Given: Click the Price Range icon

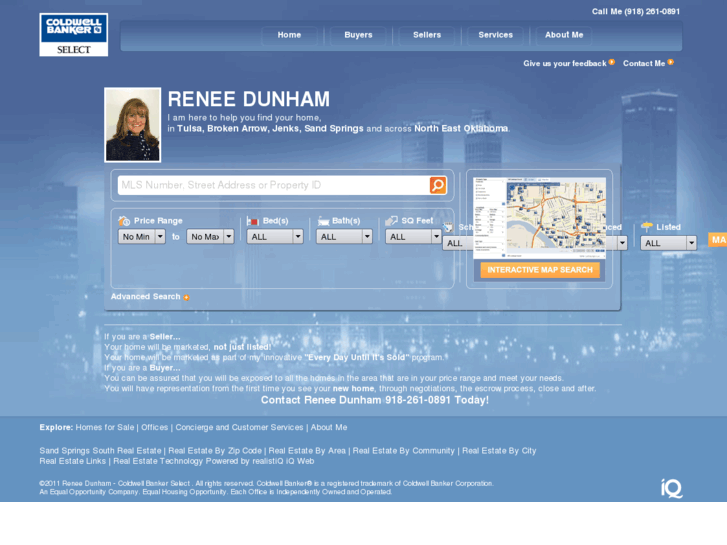Looking at the screenshot, I should point(124,221).
